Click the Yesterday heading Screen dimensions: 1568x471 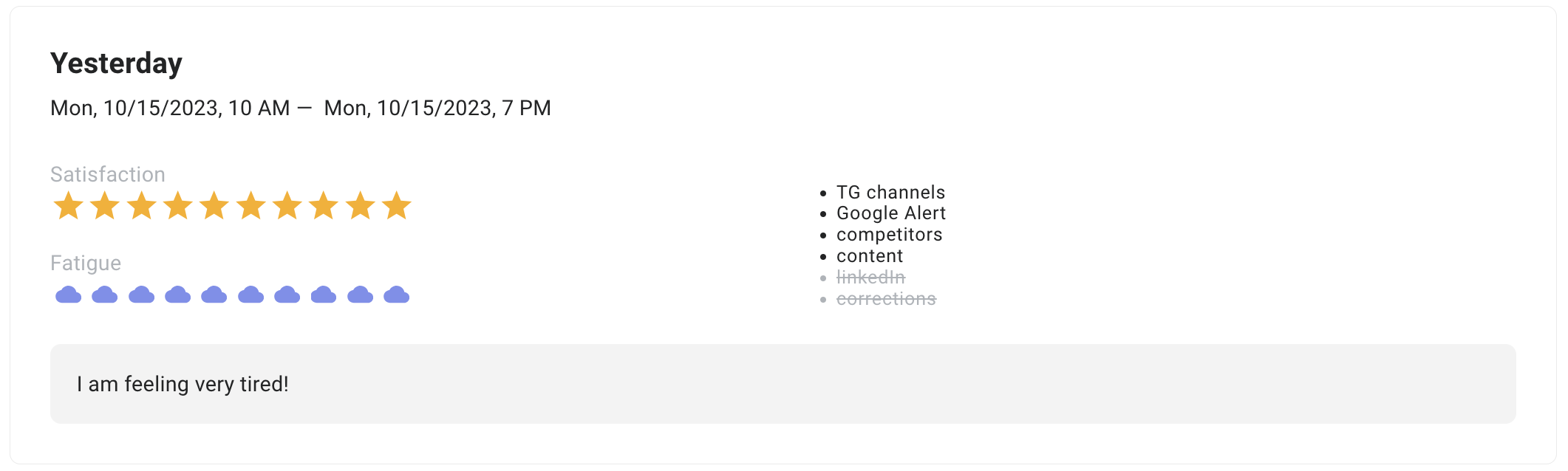[116, 63]
